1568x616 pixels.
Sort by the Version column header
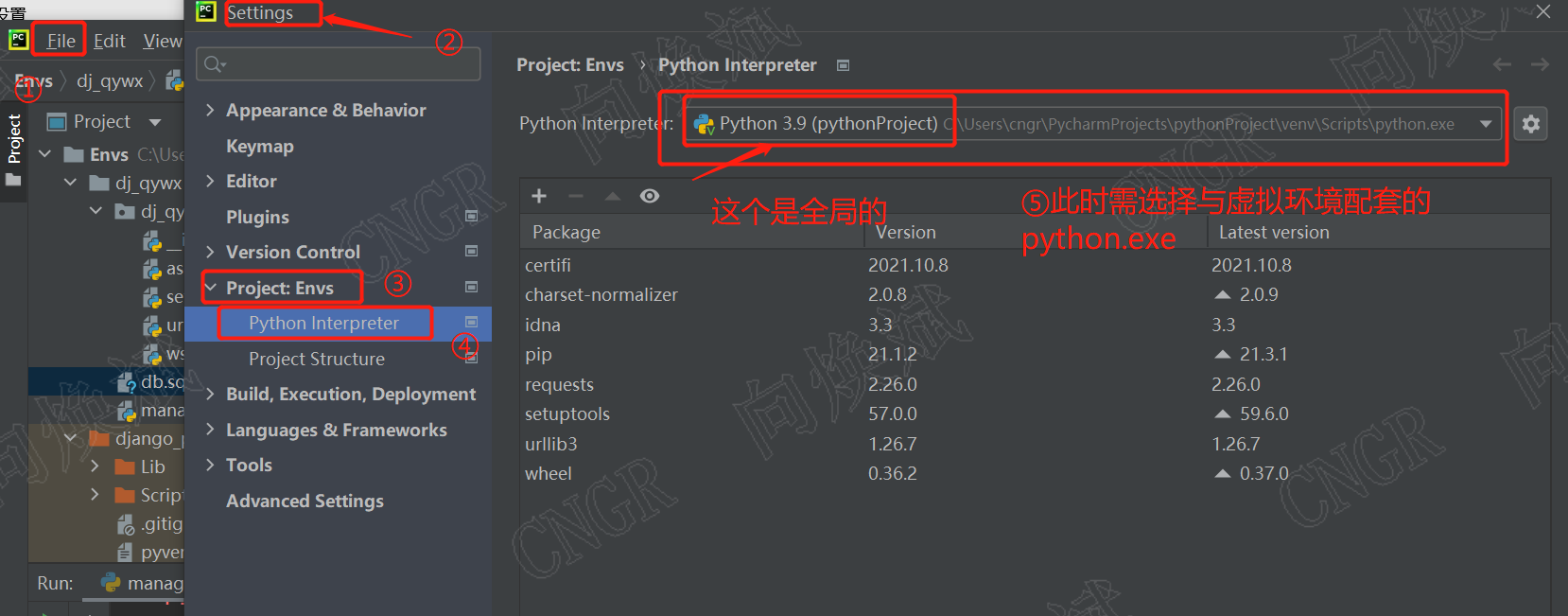[906, 232]
